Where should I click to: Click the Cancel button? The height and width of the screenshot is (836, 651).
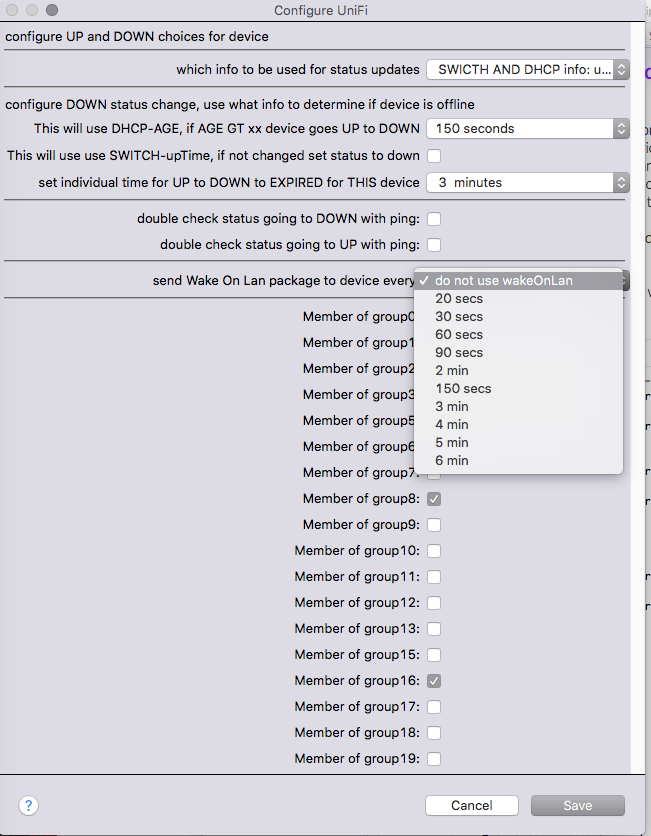click(x=471, y=805)
